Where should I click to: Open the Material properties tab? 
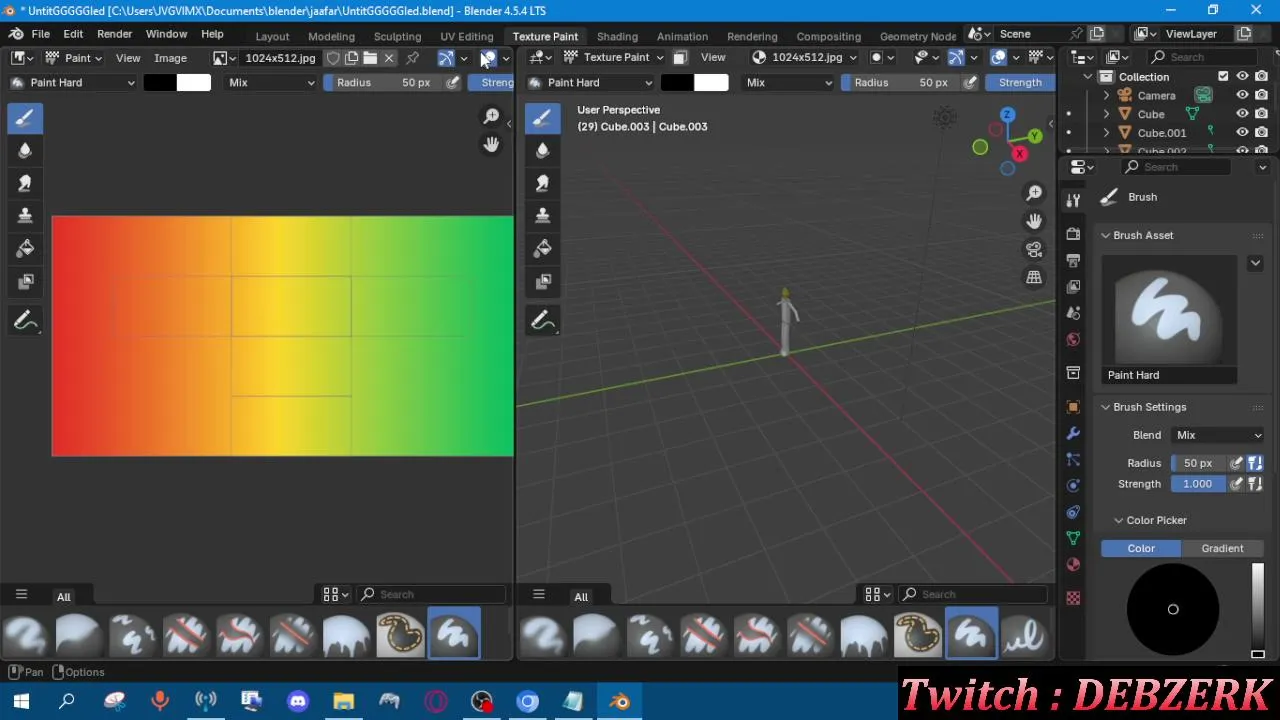(1073, 564)
